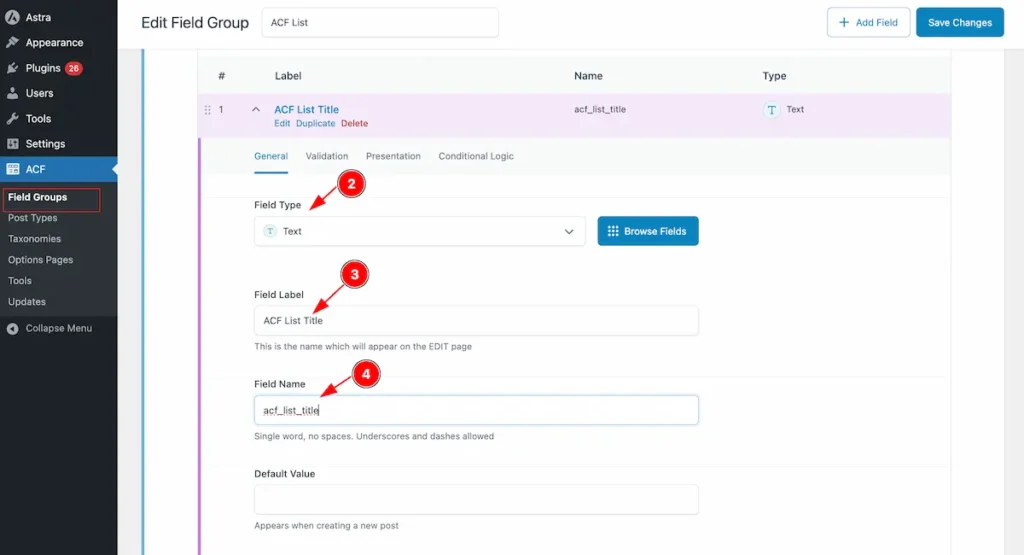Open Settings via its sliders icon
1024x555 pixels.
[12, 144]
